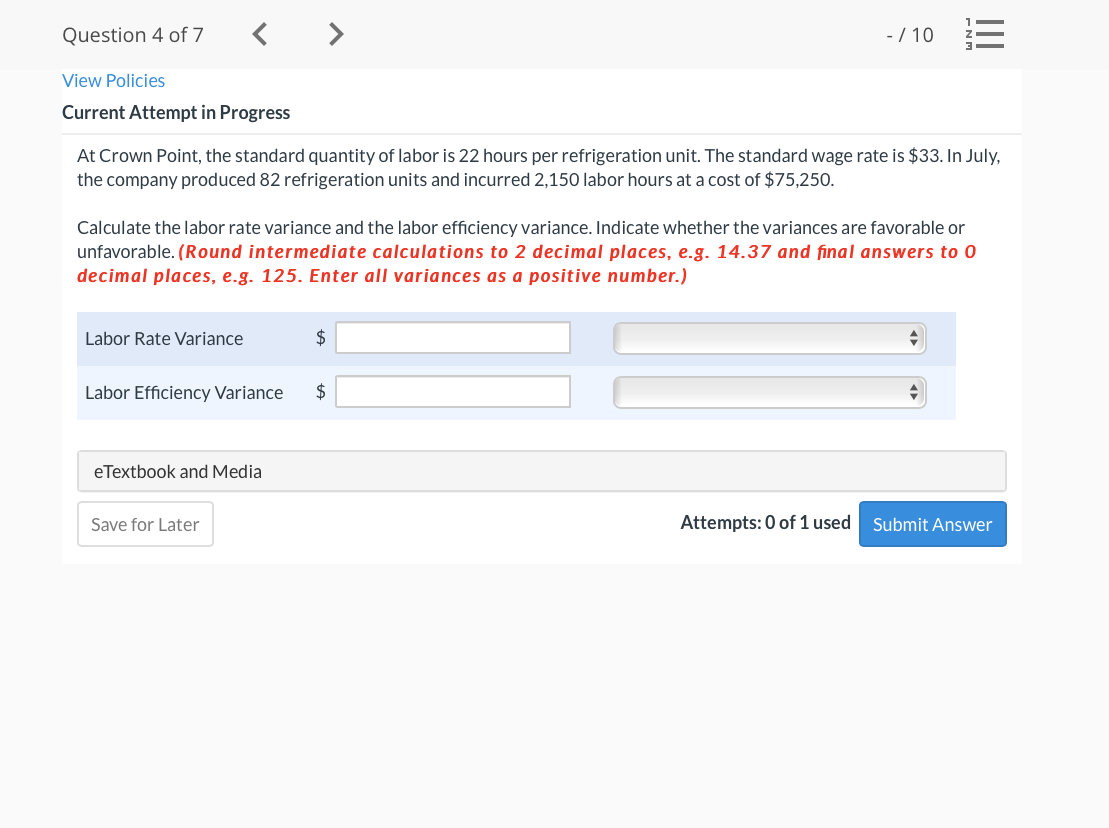Click the Attempts: 0 of 1 used text
This screenshot has width=1109, height=828.
765,521
